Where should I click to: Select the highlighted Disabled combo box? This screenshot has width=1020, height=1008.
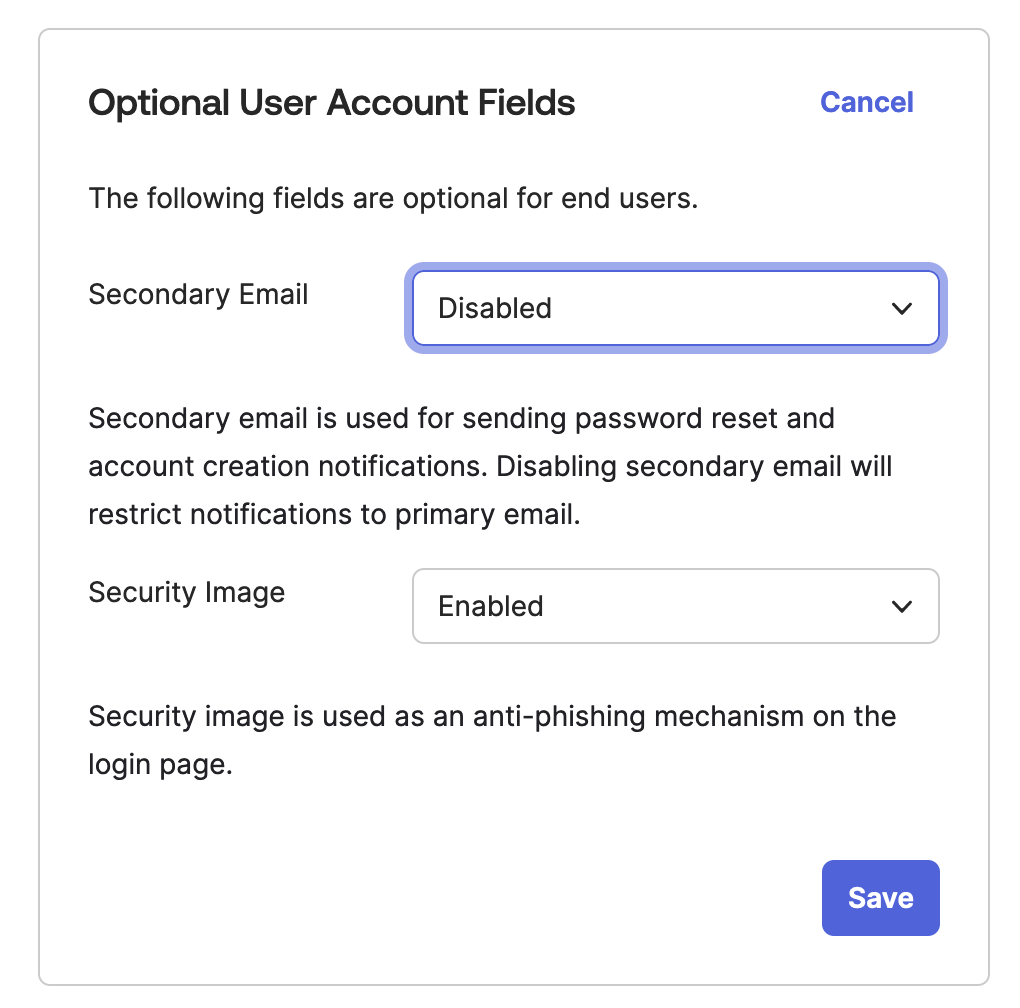coord(676,308)
